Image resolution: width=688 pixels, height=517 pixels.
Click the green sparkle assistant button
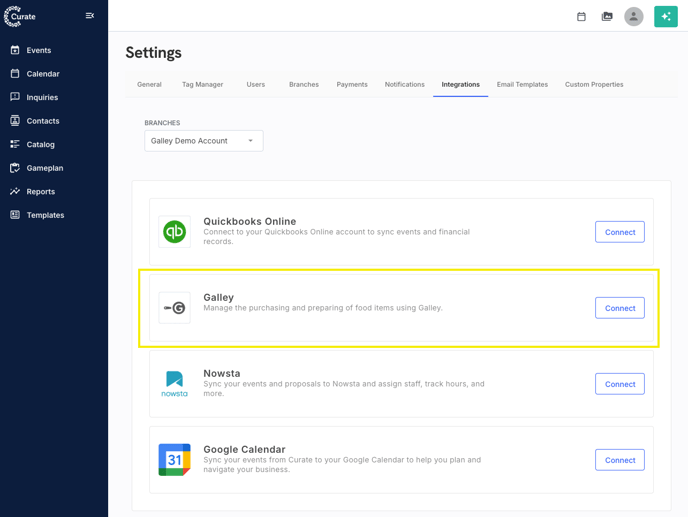pos(666,17)
